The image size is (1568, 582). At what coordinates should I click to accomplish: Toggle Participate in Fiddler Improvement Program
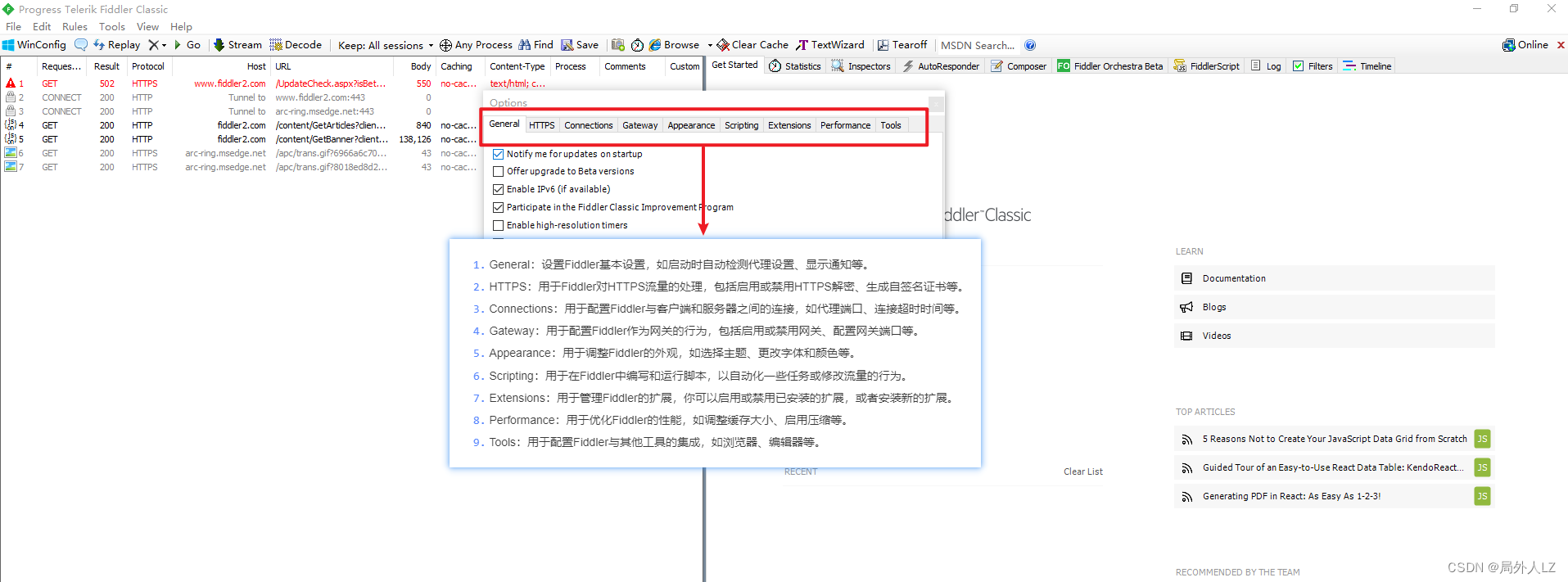[498, 207]
